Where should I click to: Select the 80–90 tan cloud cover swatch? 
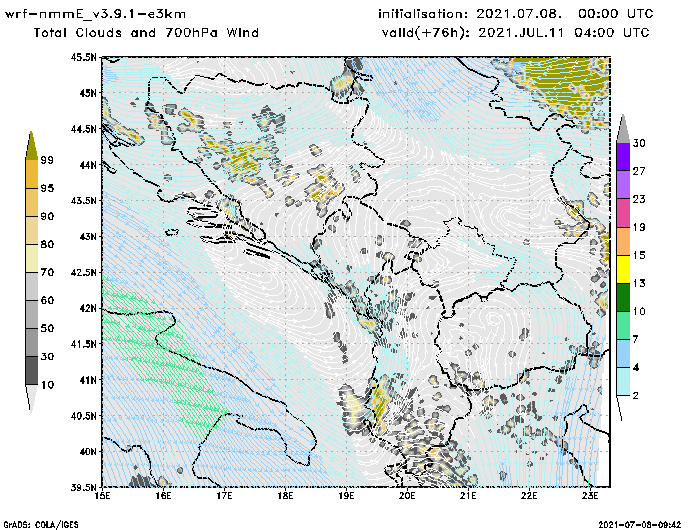pos(31,230)
